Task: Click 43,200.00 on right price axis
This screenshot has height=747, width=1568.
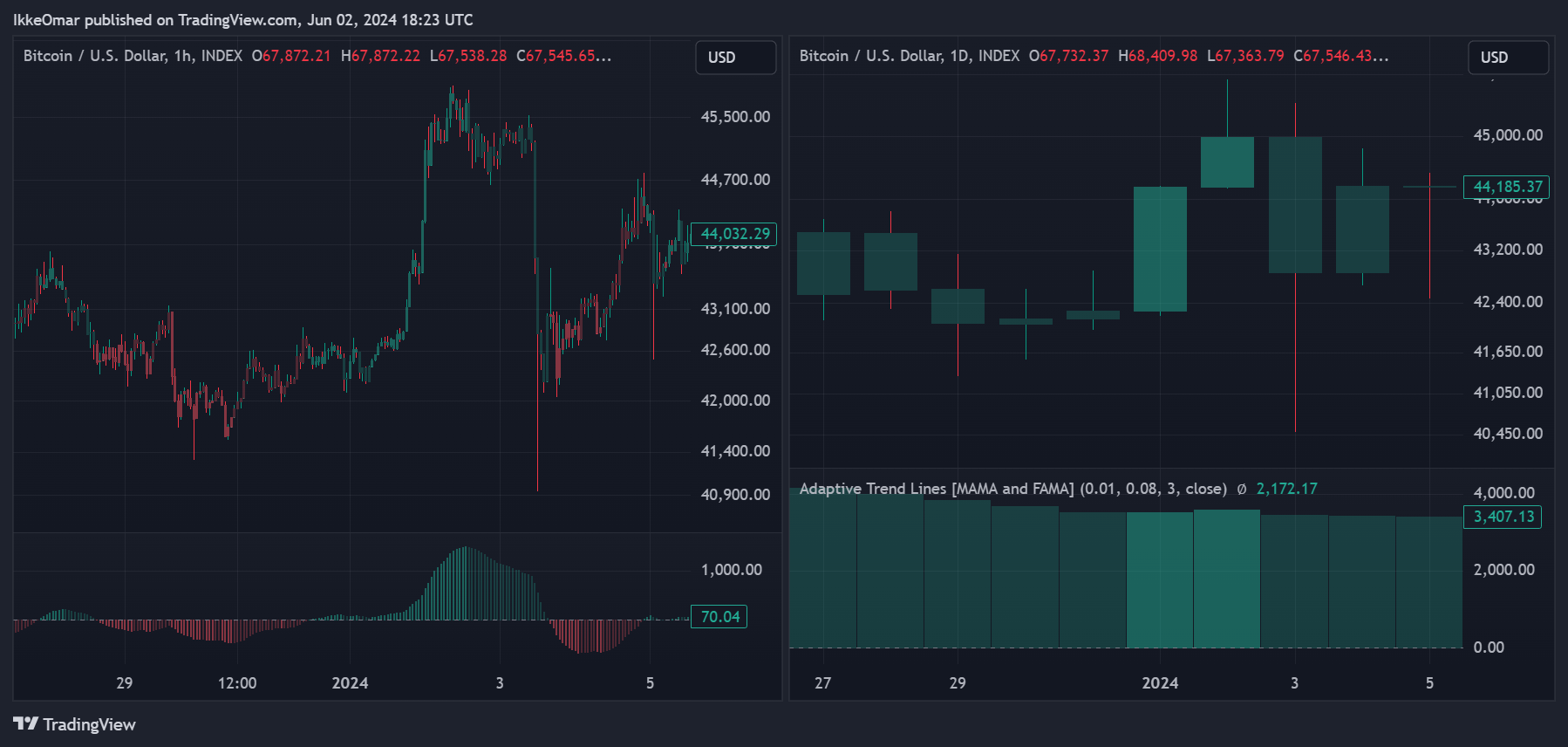Action: pyautogui.click(x=1508, y=250)
